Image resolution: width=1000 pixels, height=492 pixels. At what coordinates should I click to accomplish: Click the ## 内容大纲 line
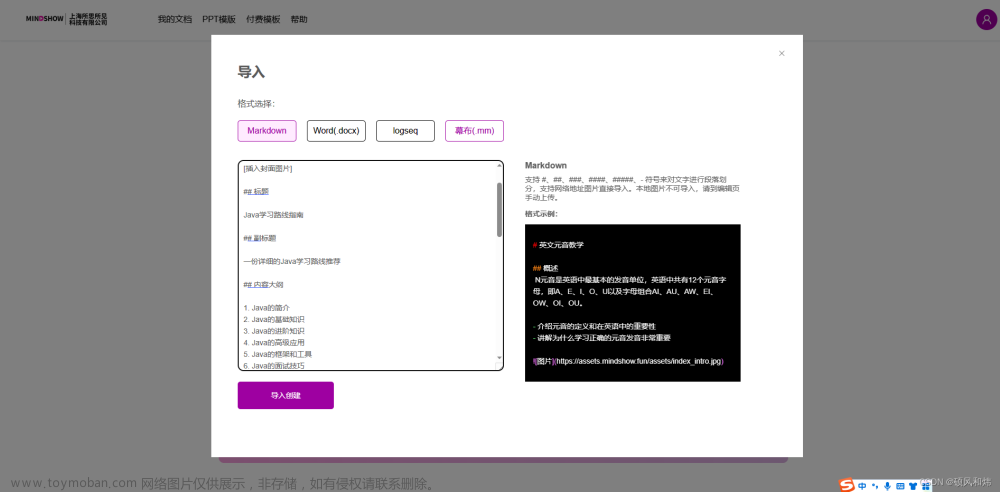click(263, 285)
